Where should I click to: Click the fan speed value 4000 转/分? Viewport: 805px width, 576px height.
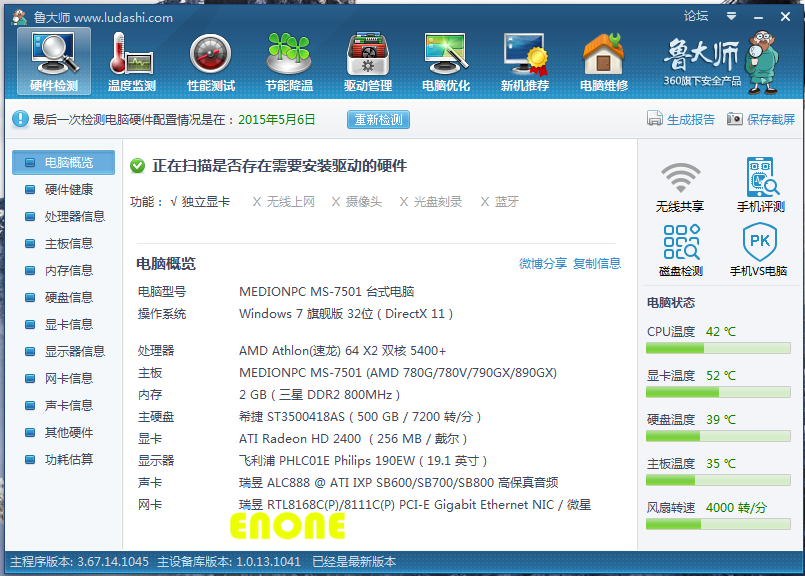[736, 508]
